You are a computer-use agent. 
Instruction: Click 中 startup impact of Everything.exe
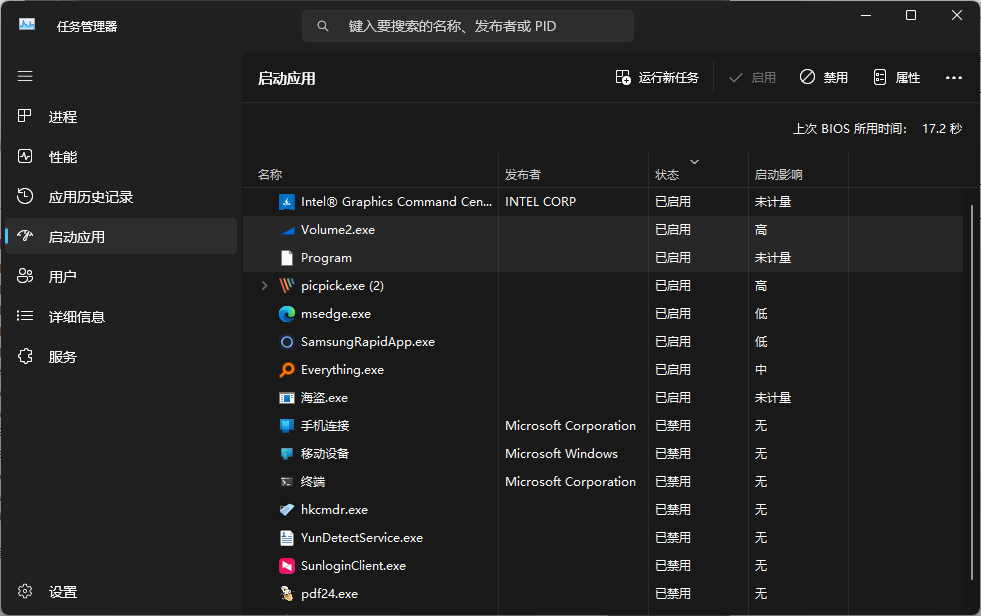[761, 370]
